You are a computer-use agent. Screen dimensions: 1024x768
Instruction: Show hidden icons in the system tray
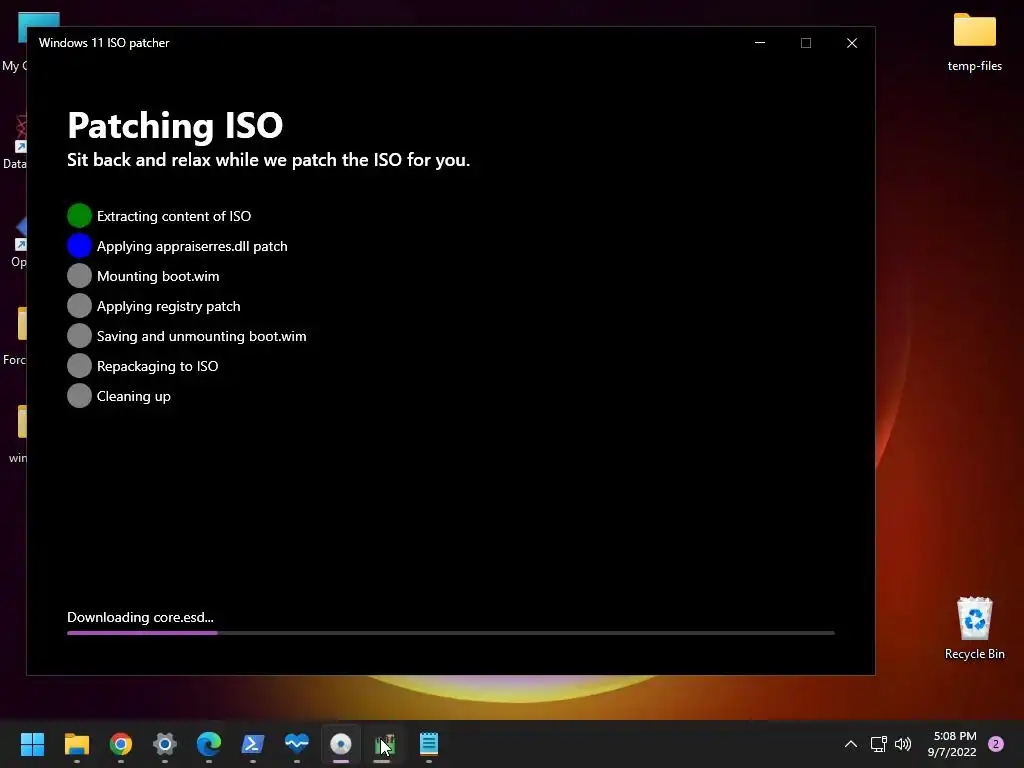click(851, 744)
